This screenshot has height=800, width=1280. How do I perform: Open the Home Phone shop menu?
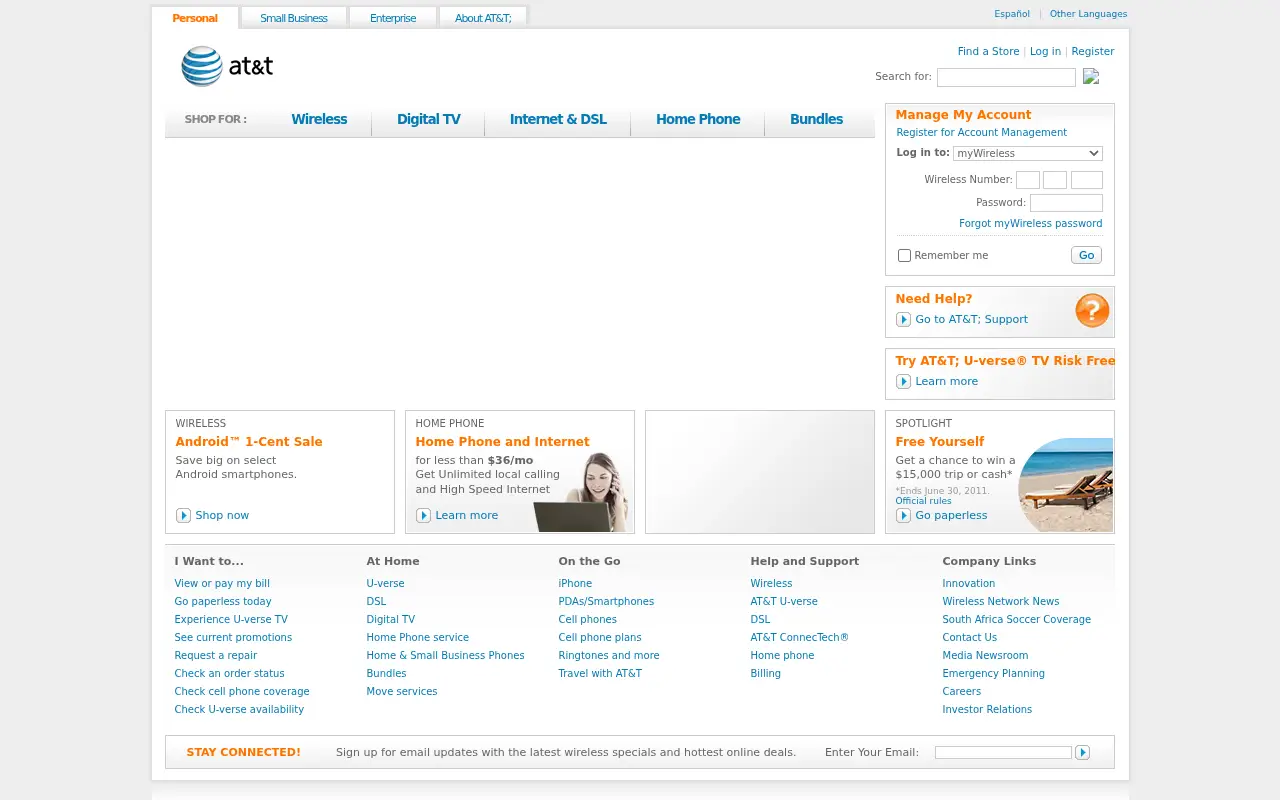pos(698,119)
